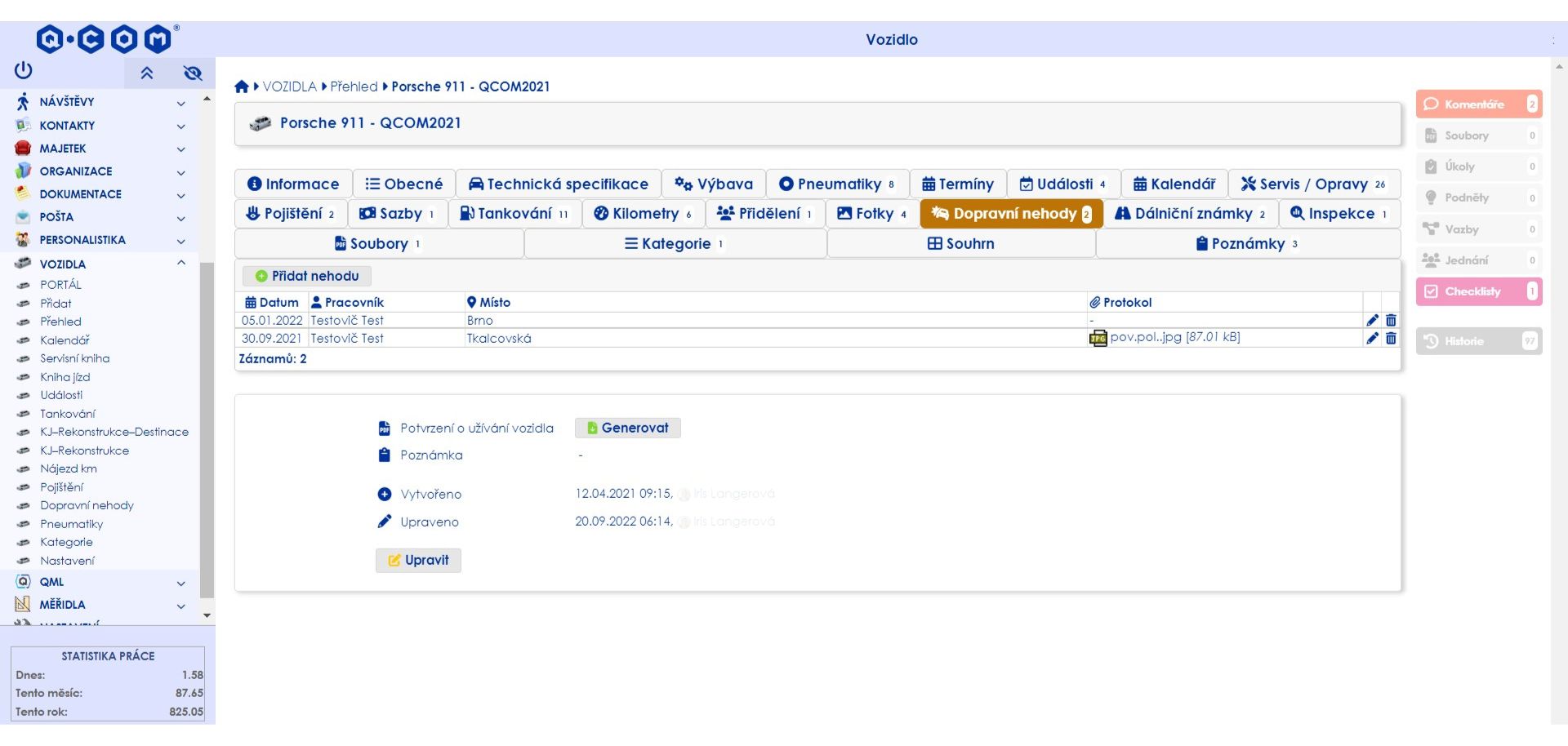Sort table by Datum column header

(272, 302)
